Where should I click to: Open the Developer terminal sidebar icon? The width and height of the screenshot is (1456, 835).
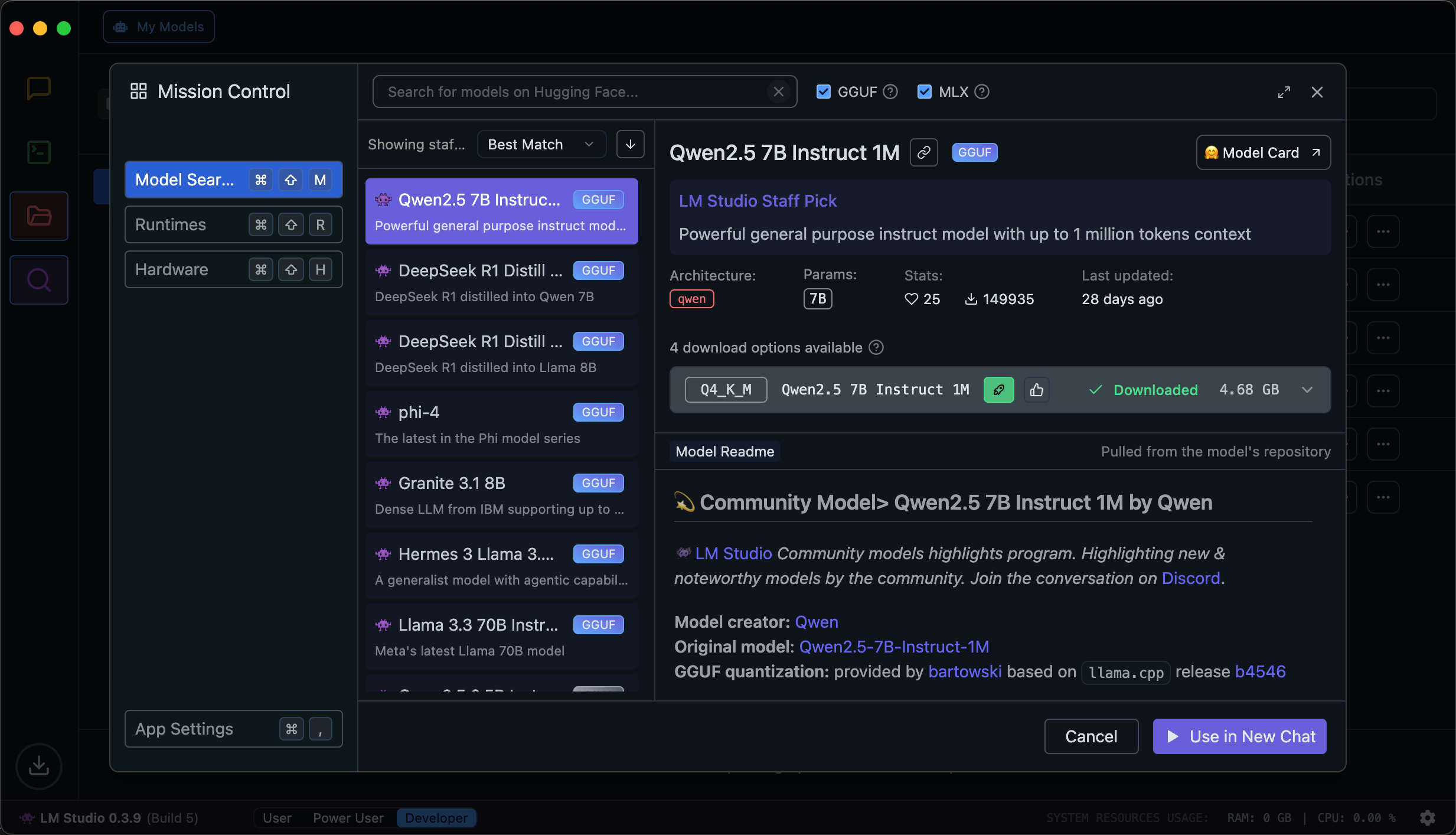[x=39, y=152]
